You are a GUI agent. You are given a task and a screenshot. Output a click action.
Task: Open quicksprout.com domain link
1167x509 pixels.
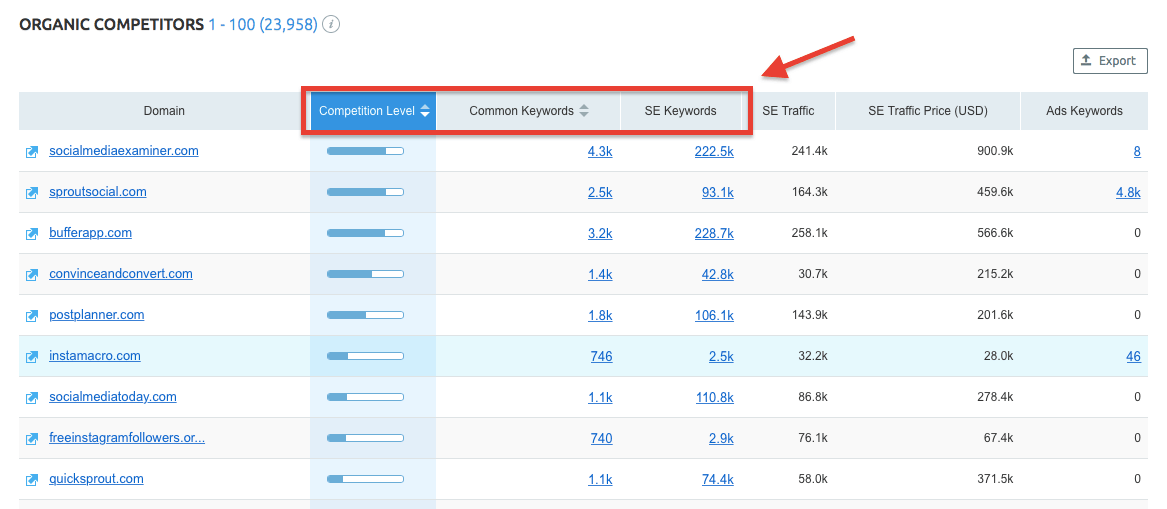(96, 478)
